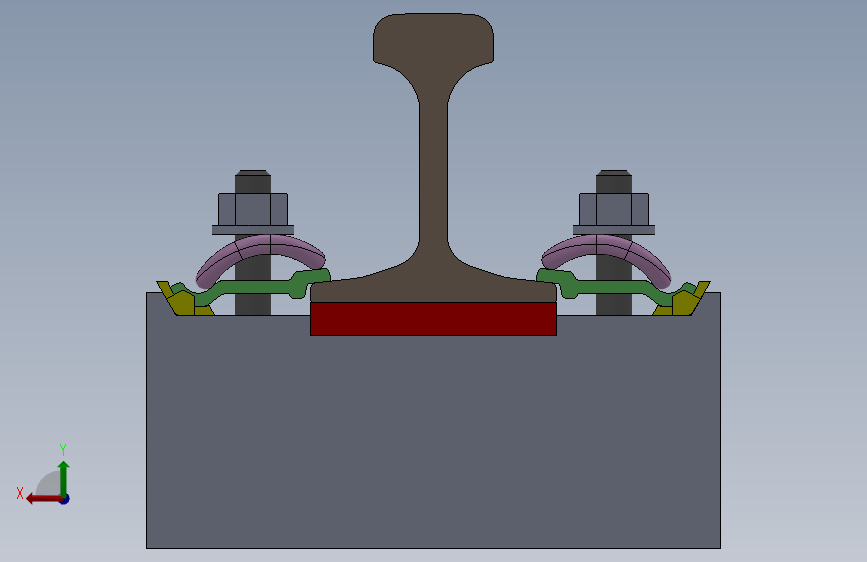
Task: Select the top of the left bolt shank
Action: pos(253,181)
